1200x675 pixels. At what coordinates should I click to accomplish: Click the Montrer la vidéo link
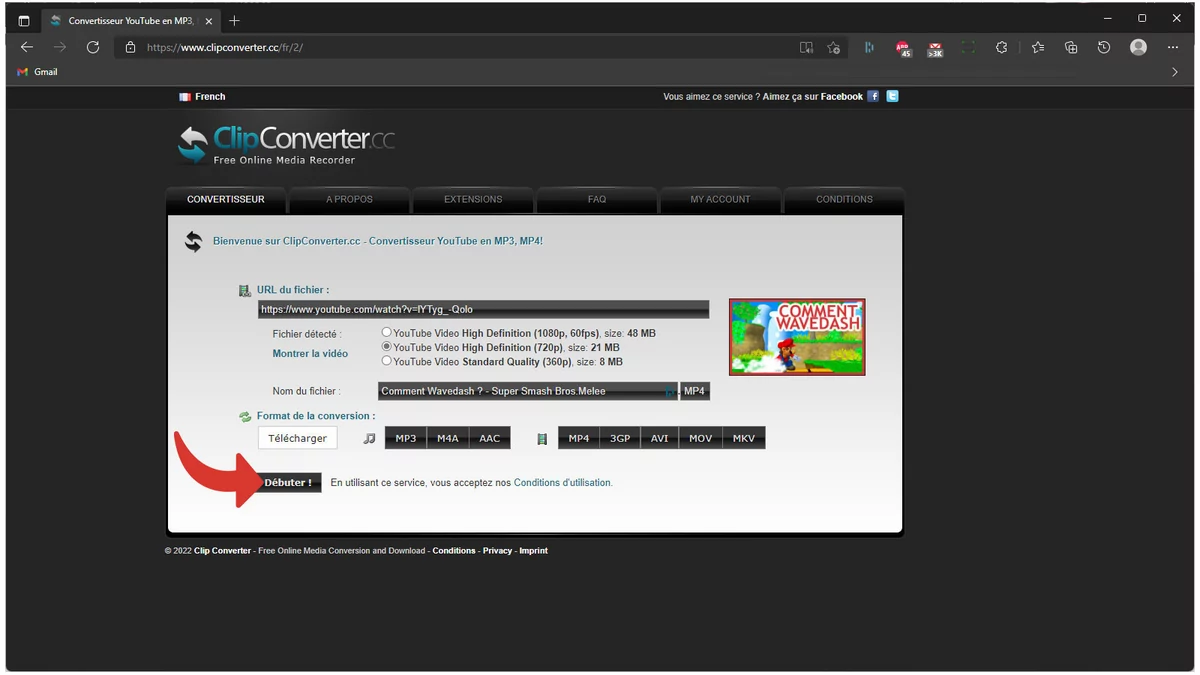pyautogui.click(x=310, y=353)
